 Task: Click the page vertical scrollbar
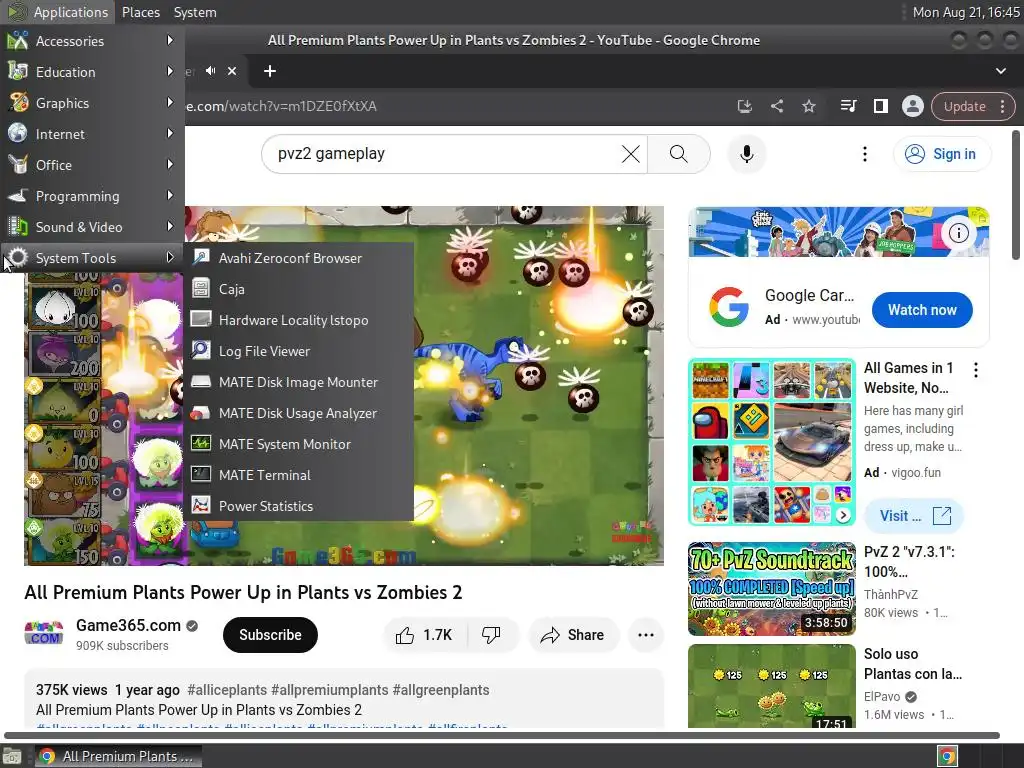coord(1016,195)
